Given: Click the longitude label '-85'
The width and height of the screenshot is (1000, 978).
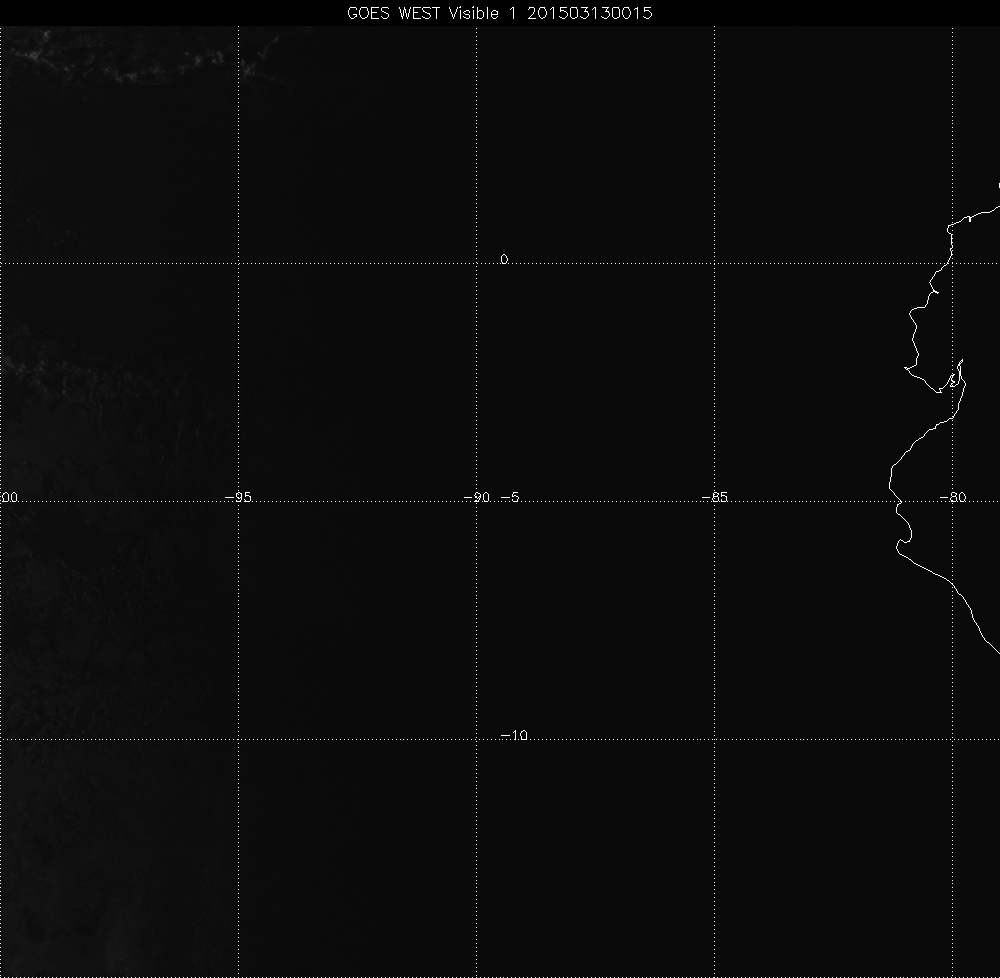Looking at the screenshot, I should [x=714, y=497].
